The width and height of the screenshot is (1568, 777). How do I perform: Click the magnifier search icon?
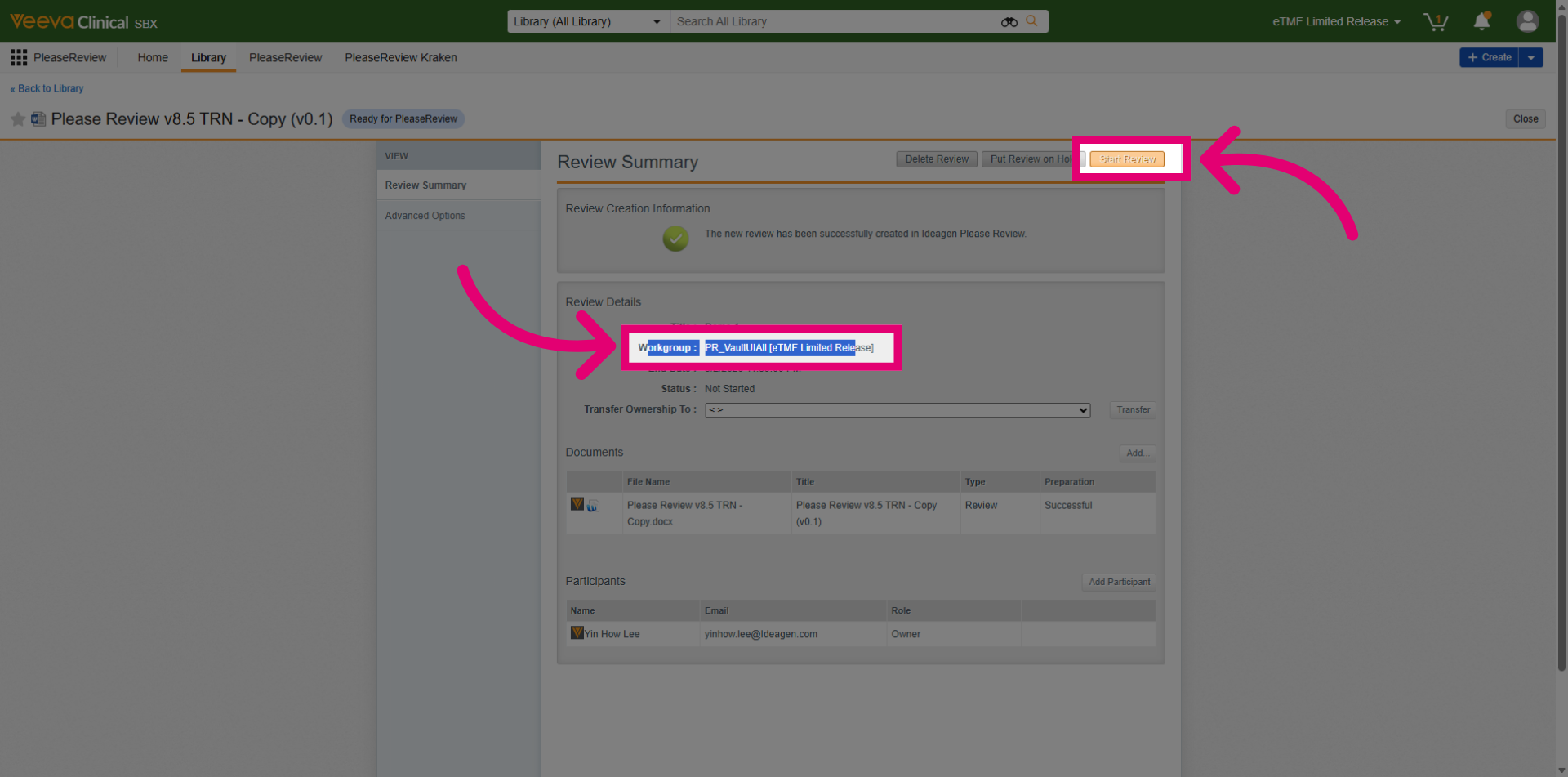click(x=1031, y=21)
